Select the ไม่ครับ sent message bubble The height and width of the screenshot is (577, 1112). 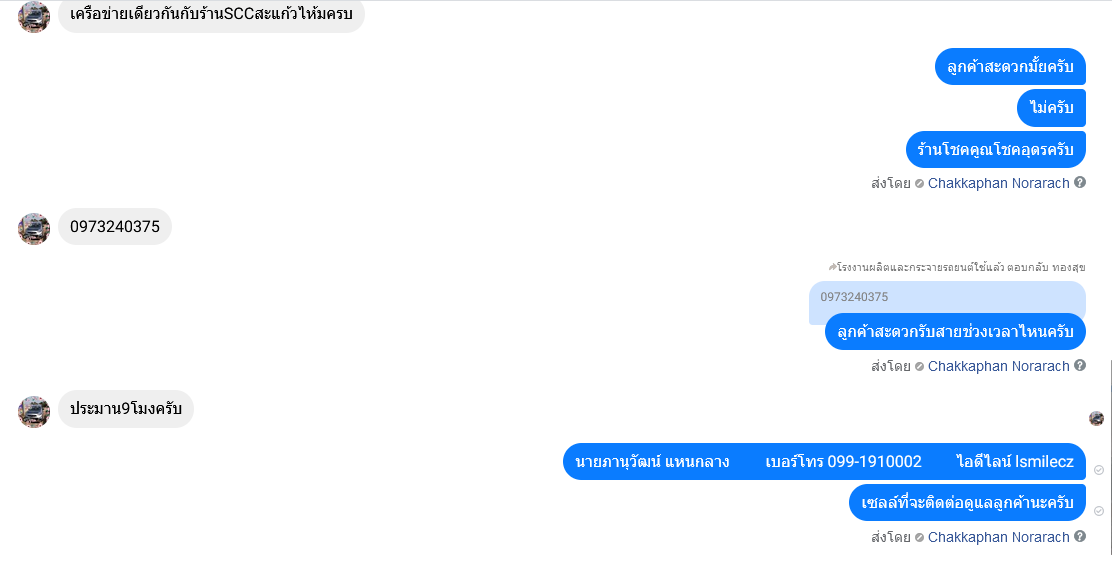1052,108
